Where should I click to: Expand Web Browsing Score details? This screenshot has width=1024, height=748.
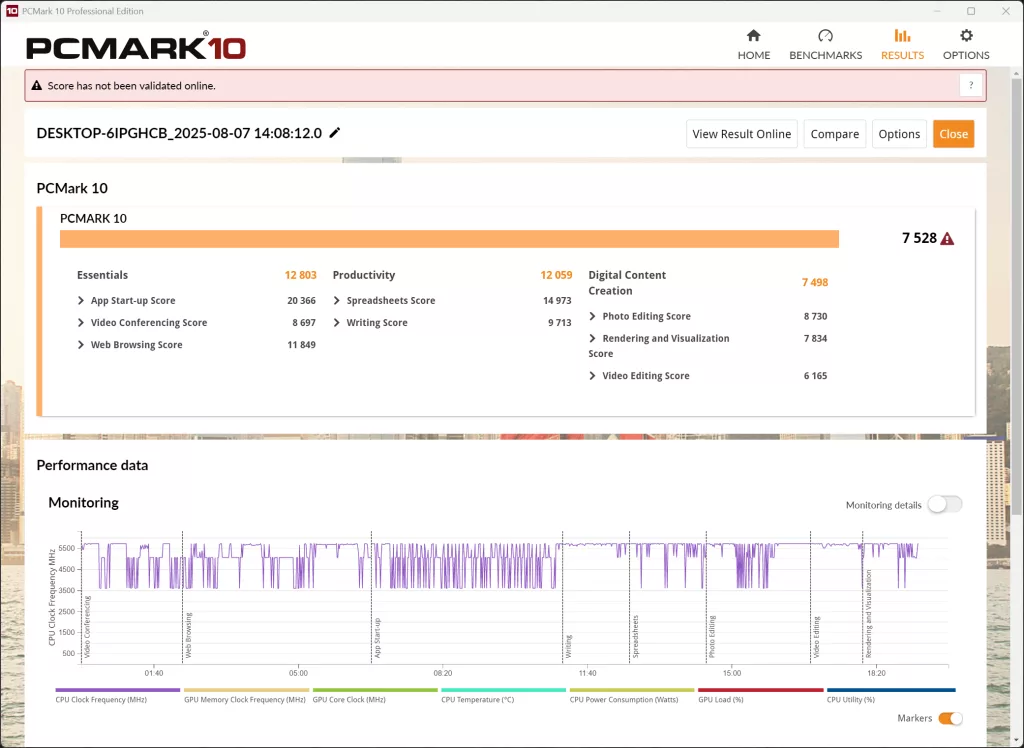(81, 345)
